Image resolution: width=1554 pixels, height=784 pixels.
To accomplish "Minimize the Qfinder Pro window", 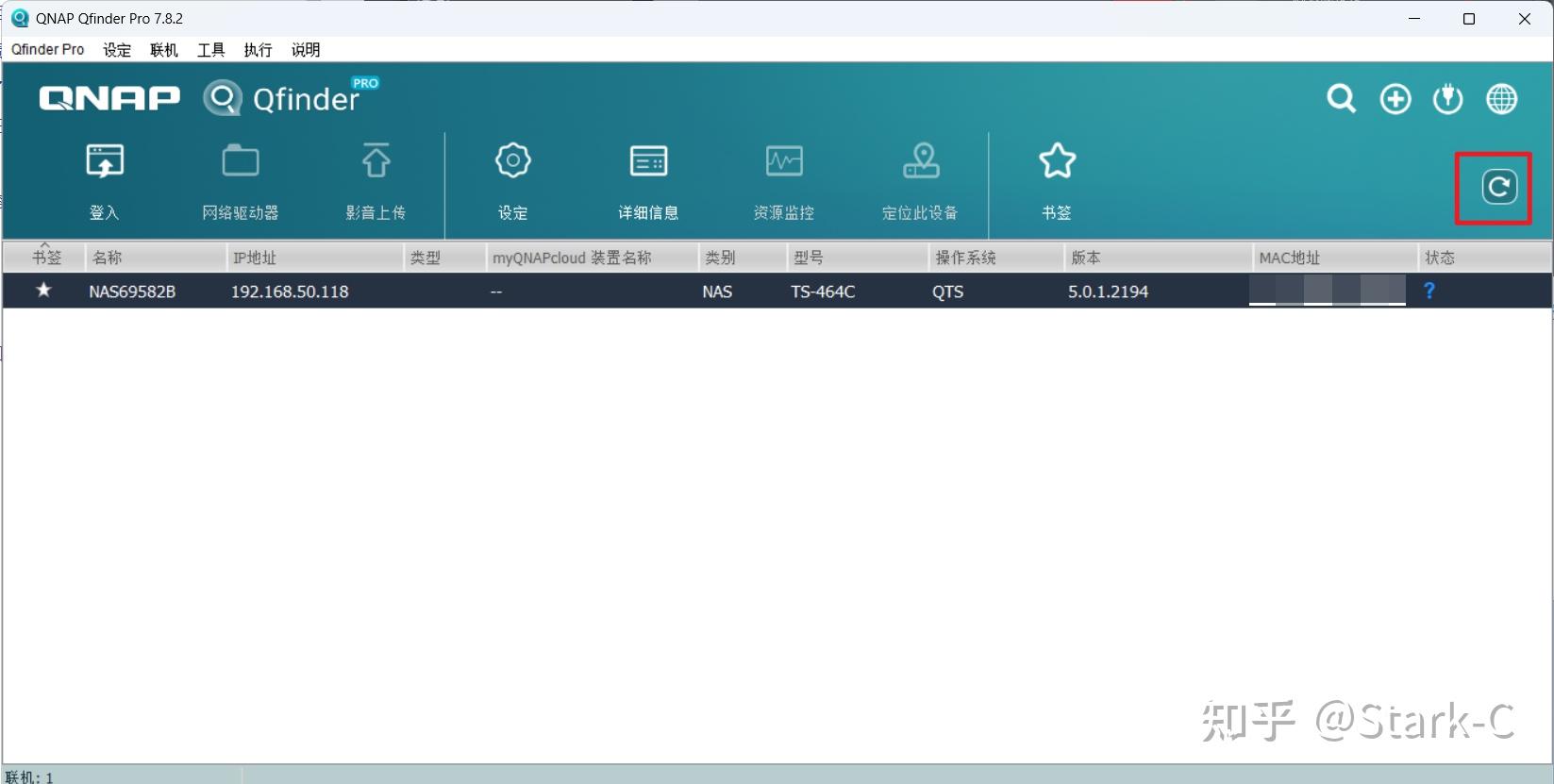I will click(1413, 19).
